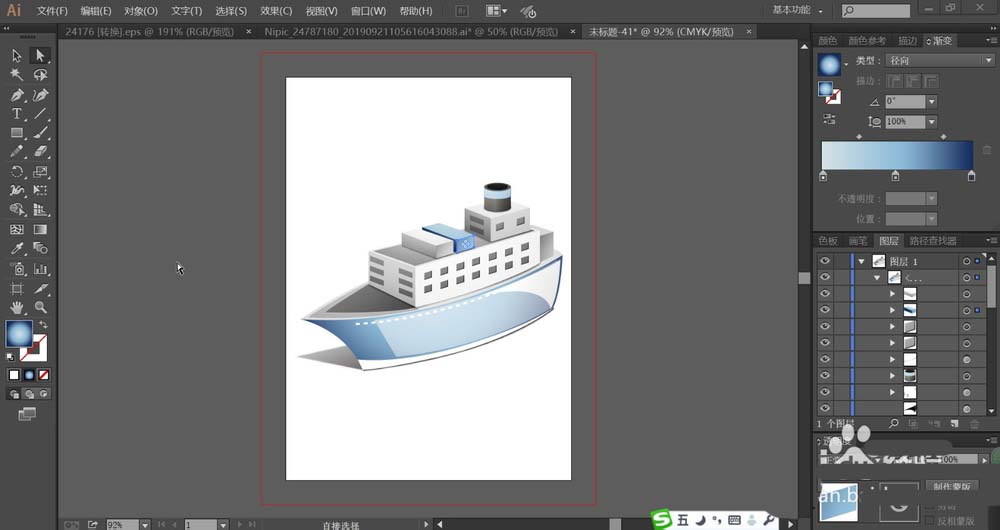Image resolution: width=1000 pixels, height=530 pixels.
Task: Click the create new layer icon
Action: point(954,423)
